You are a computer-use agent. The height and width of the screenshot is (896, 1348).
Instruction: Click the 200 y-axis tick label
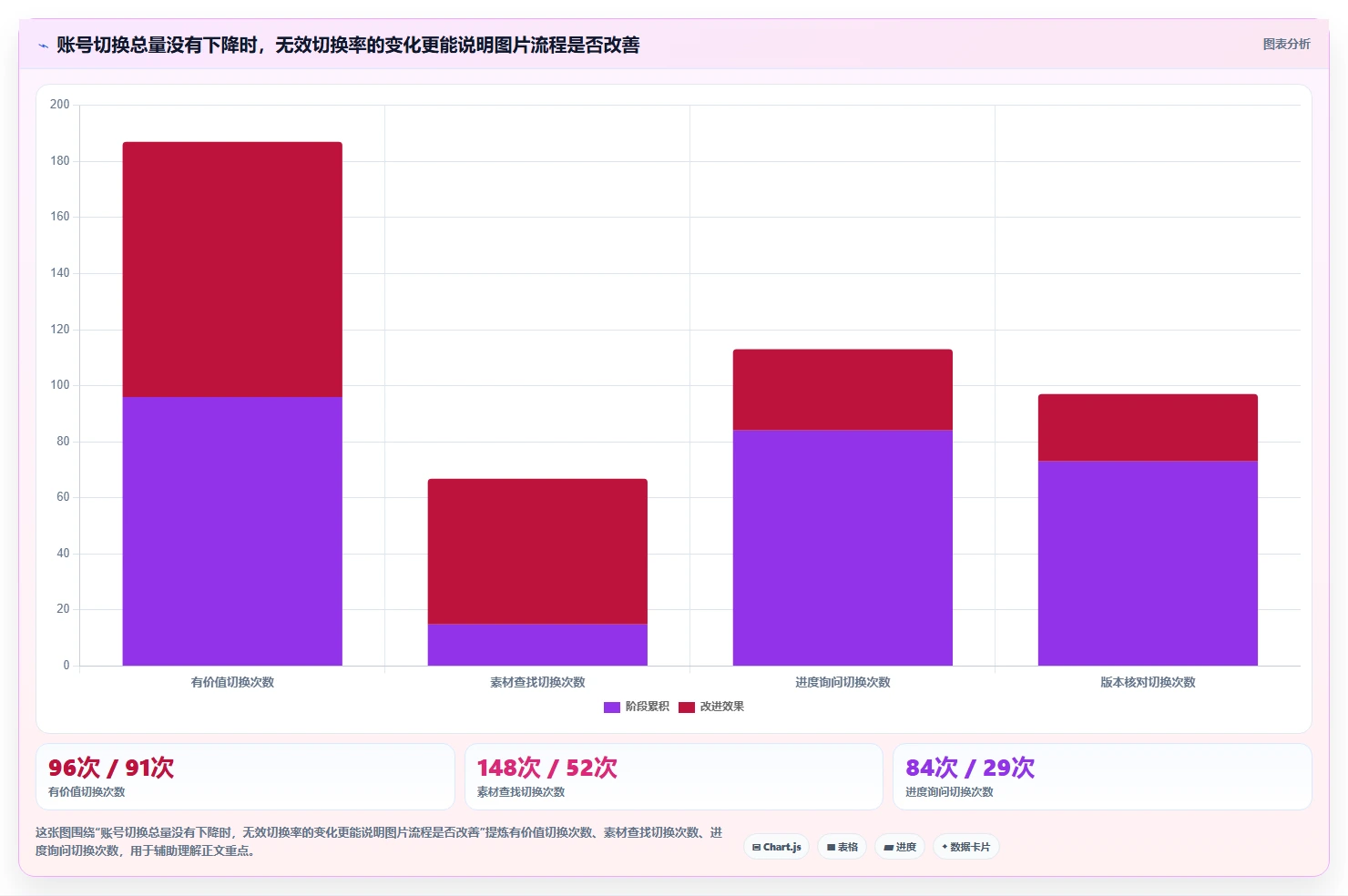[59, 105]
